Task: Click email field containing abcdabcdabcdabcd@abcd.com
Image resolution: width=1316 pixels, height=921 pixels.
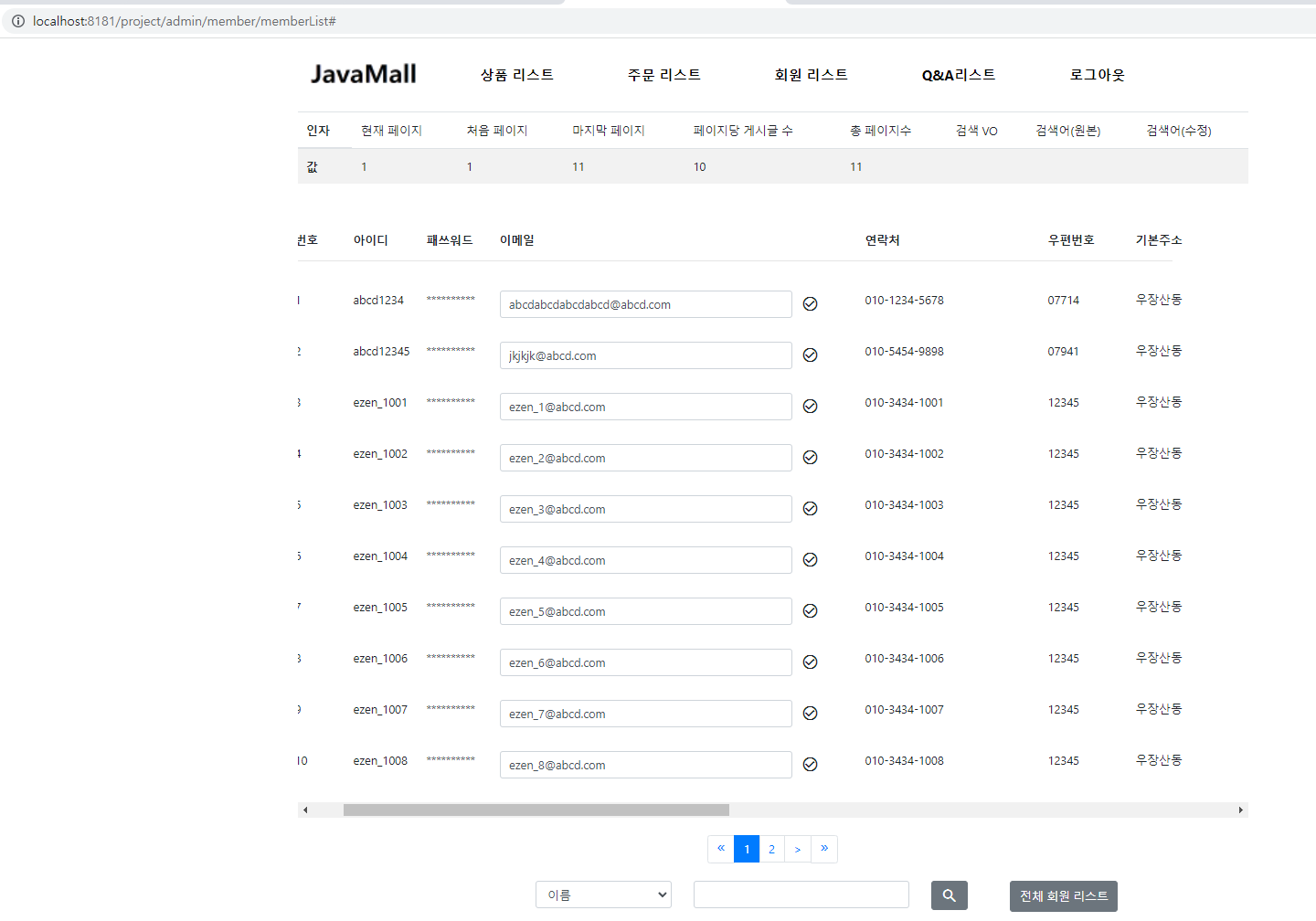Action: [646, 304]
